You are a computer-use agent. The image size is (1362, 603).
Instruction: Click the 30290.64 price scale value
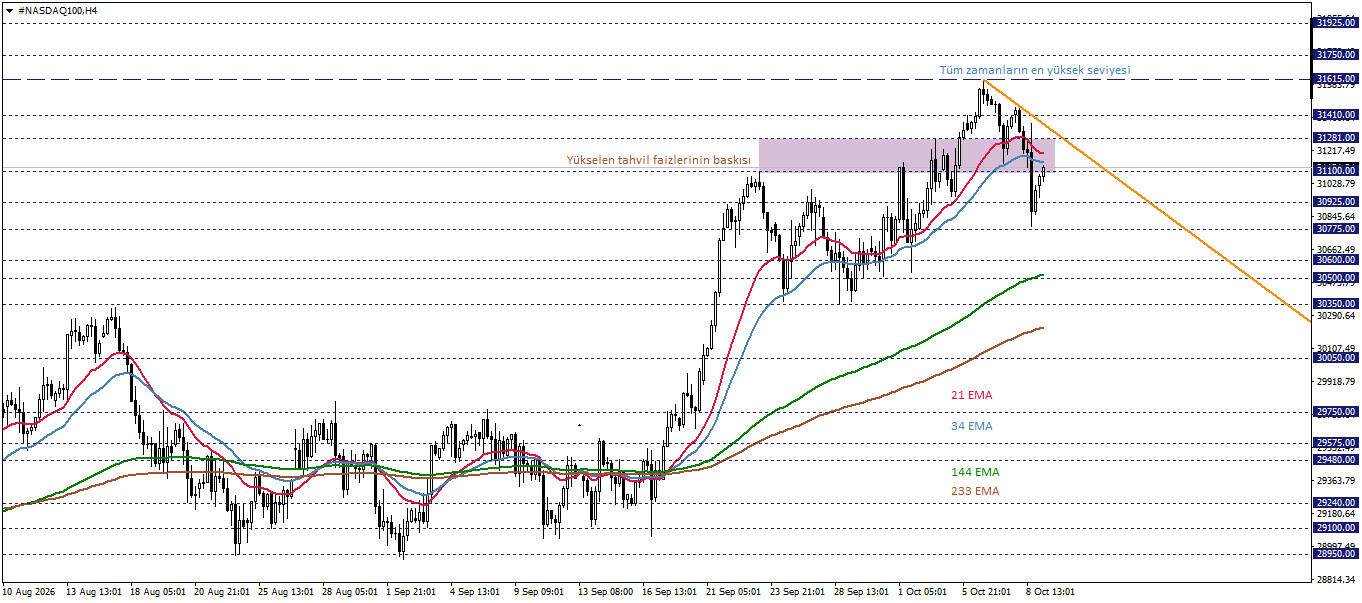pyautogui.click(x=1336, y=316)
